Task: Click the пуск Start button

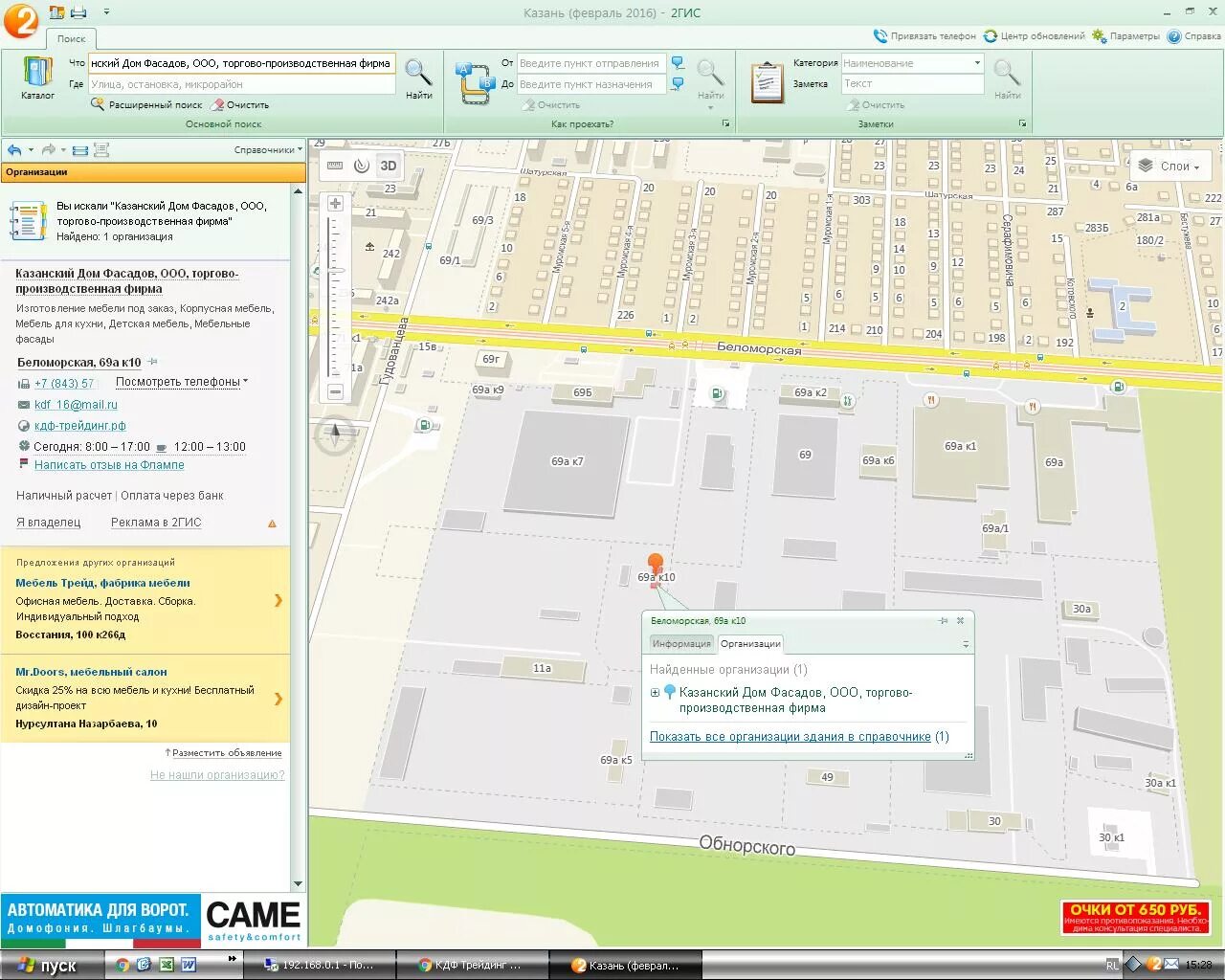Action: pos(48,966)
